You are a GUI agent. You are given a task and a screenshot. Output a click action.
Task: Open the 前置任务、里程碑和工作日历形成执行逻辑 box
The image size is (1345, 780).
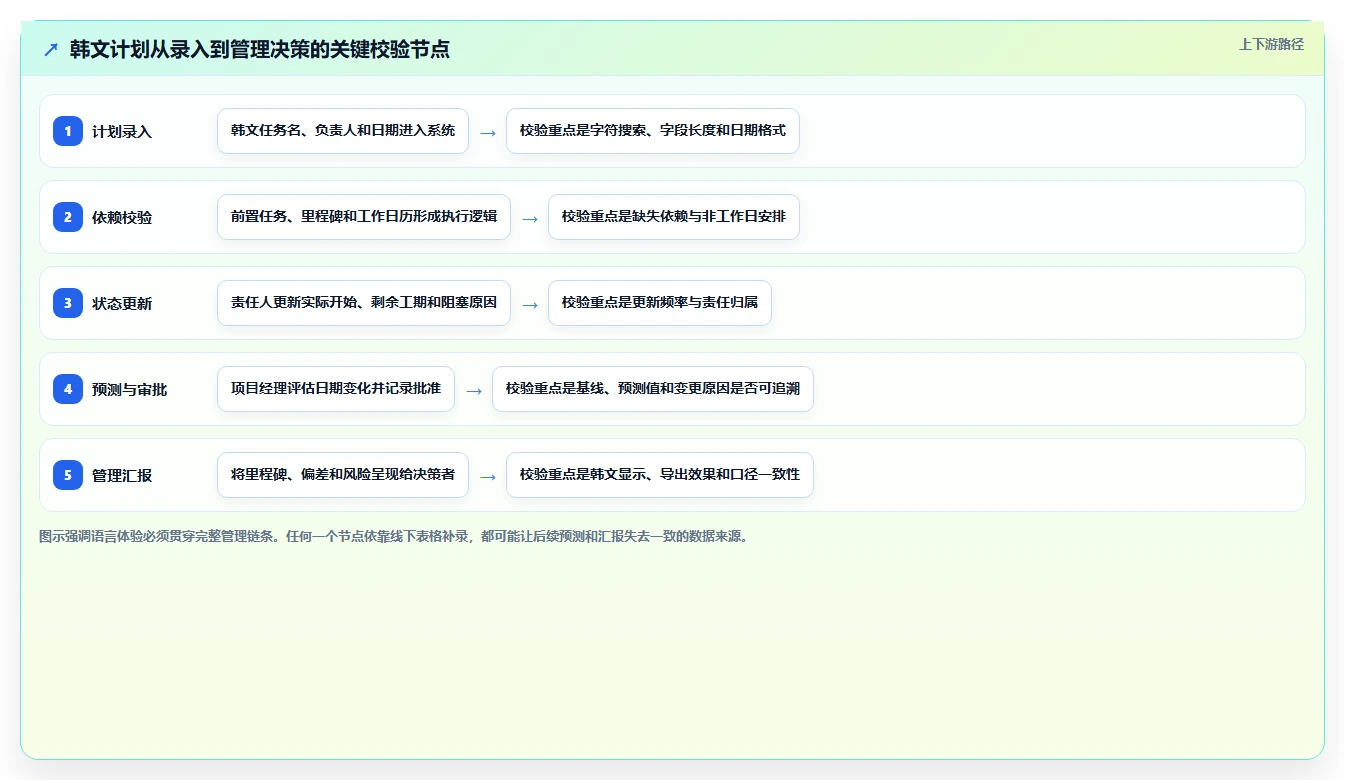click(x=364, y=217)
